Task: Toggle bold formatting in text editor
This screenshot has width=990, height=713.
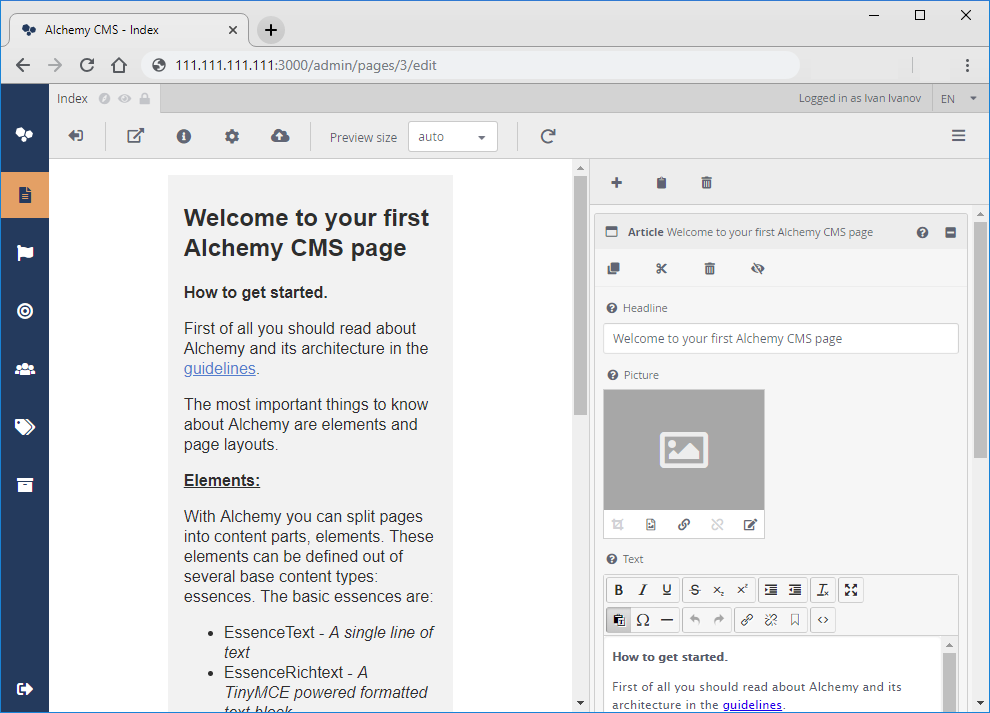Action: pos(619,590)
